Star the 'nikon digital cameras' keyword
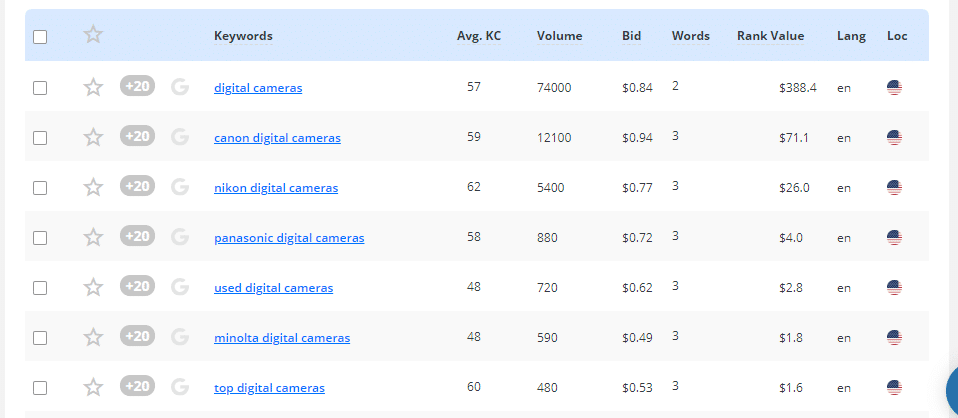This screenshot has height=418, width=958. pyautogui.click(x=93, y=187)
